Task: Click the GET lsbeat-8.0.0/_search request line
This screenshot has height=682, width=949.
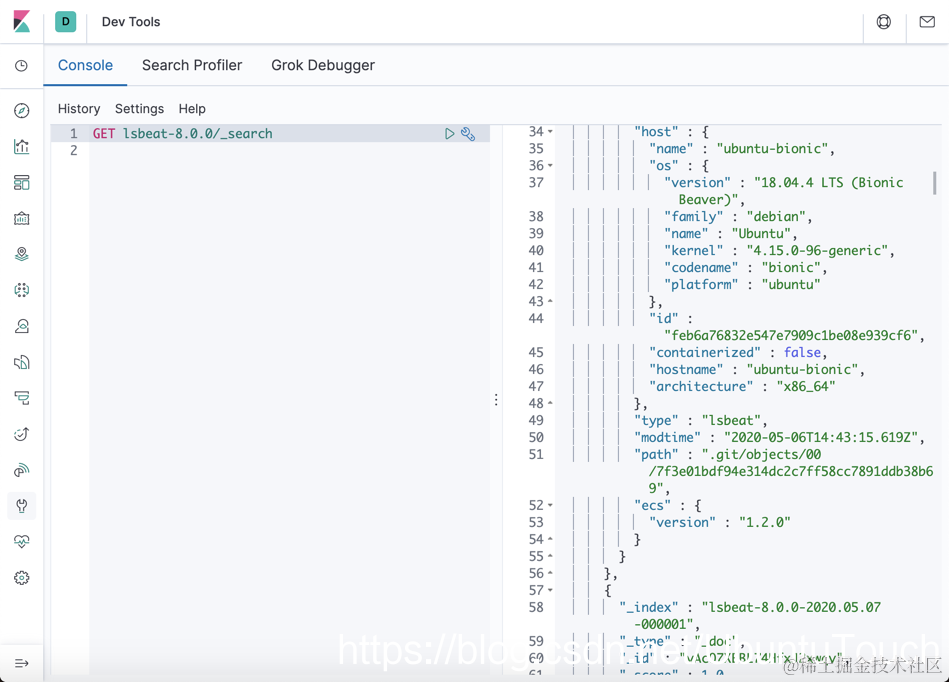Action: [182, 134]
